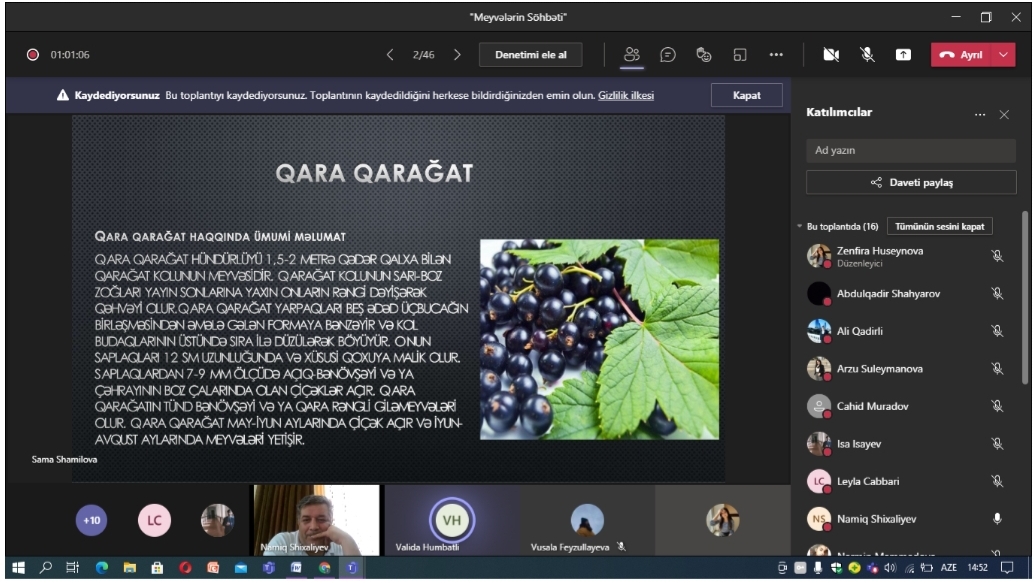Toggle Zenfira Huseynova's microphone icon

coord(996,256)
